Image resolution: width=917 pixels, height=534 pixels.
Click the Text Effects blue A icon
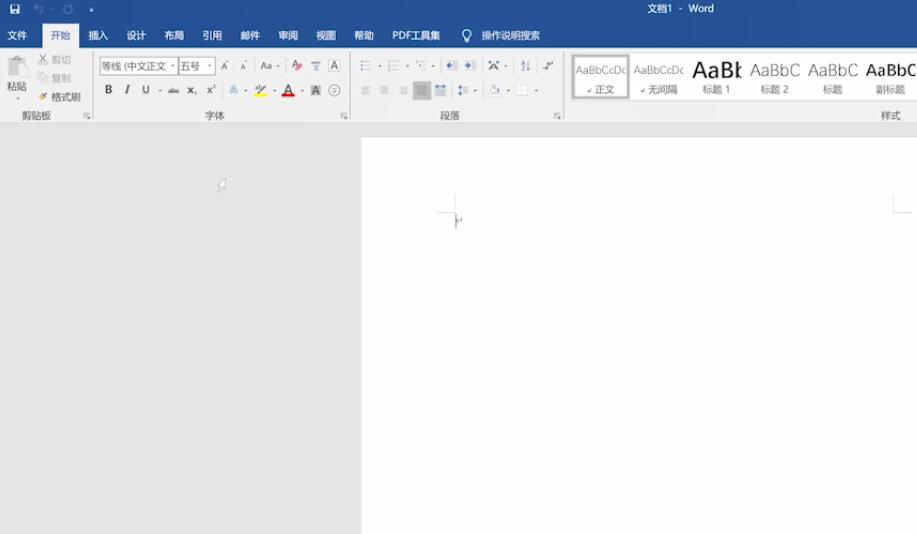point(233,90)
